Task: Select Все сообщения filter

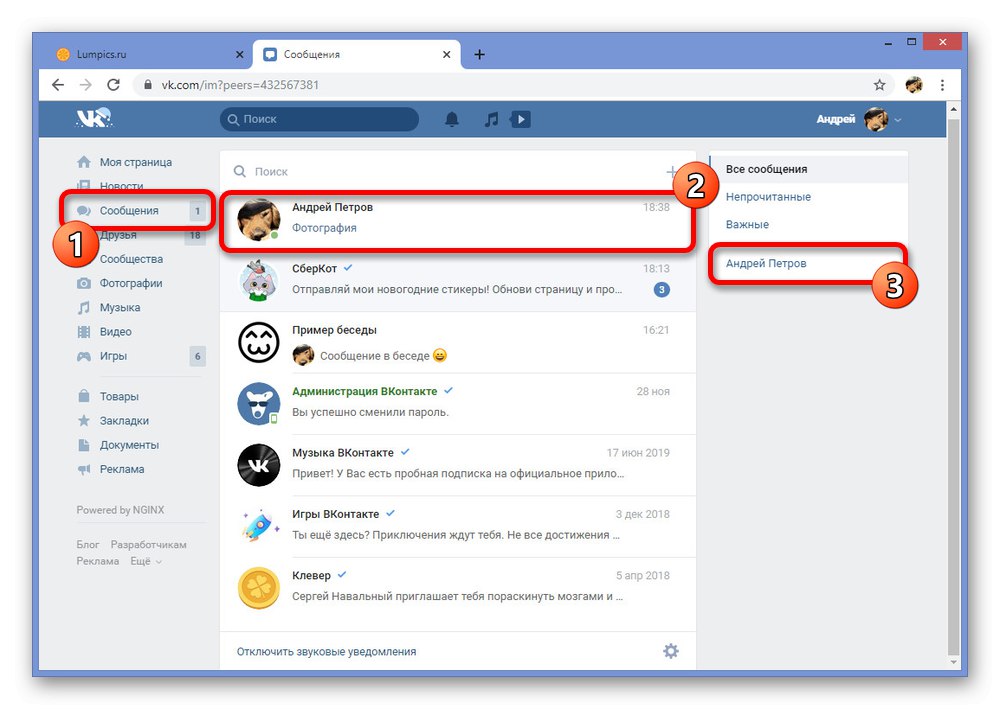Action: click(x=808, y=169)
